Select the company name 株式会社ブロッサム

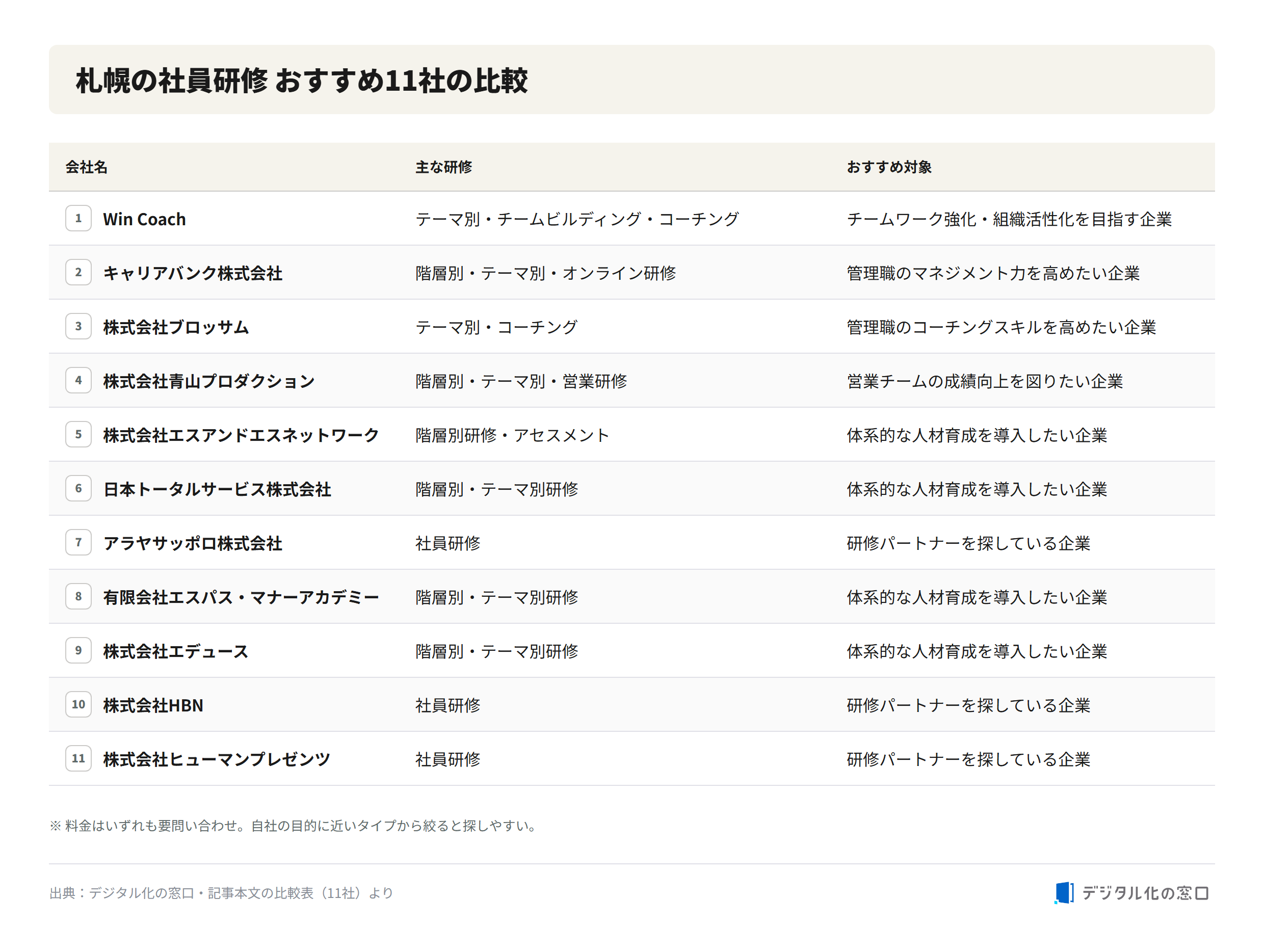coord(176,327)
